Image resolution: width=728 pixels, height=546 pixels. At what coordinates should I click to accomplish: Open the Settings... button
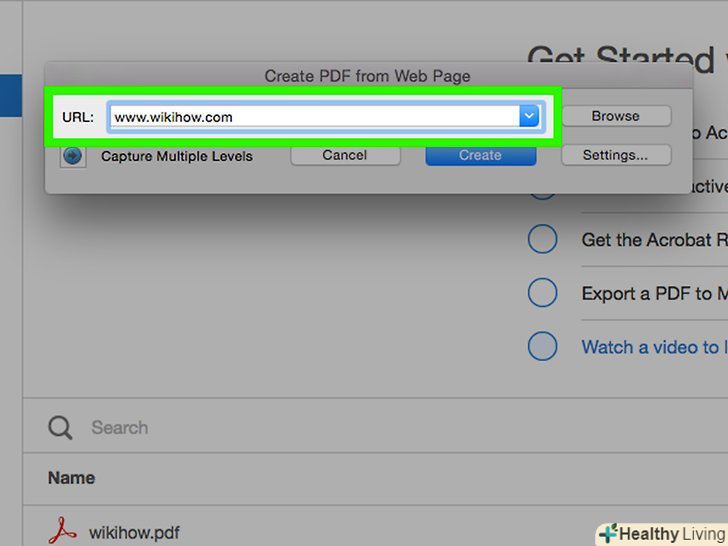point(616,155)
